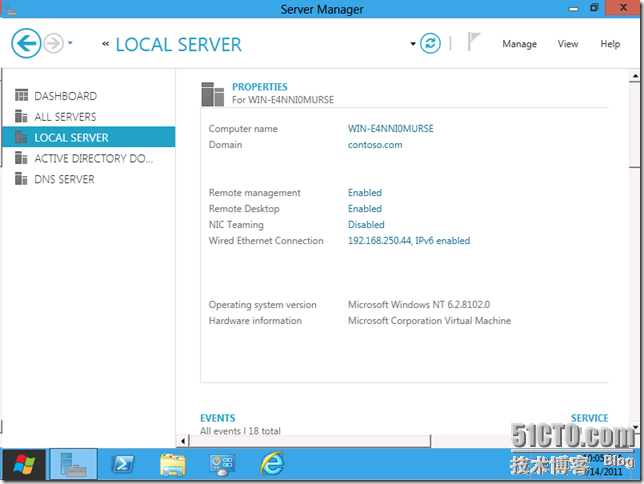Click the back navigation arrow
This screenshot has width=644, height=484.
coord(26,43)
